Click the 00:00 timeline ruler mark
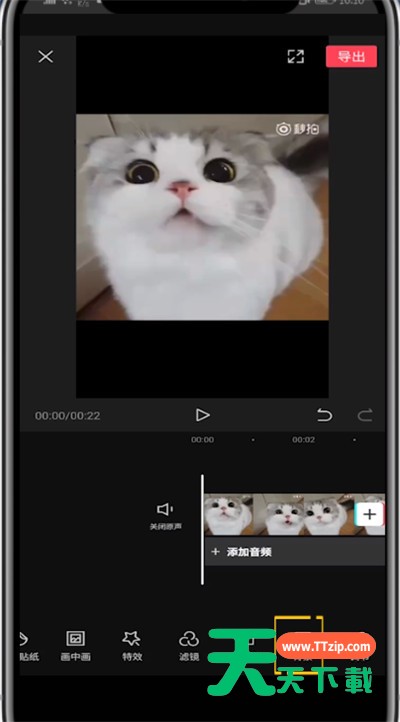This screenshot has height=722, width=400. (202, 440)
